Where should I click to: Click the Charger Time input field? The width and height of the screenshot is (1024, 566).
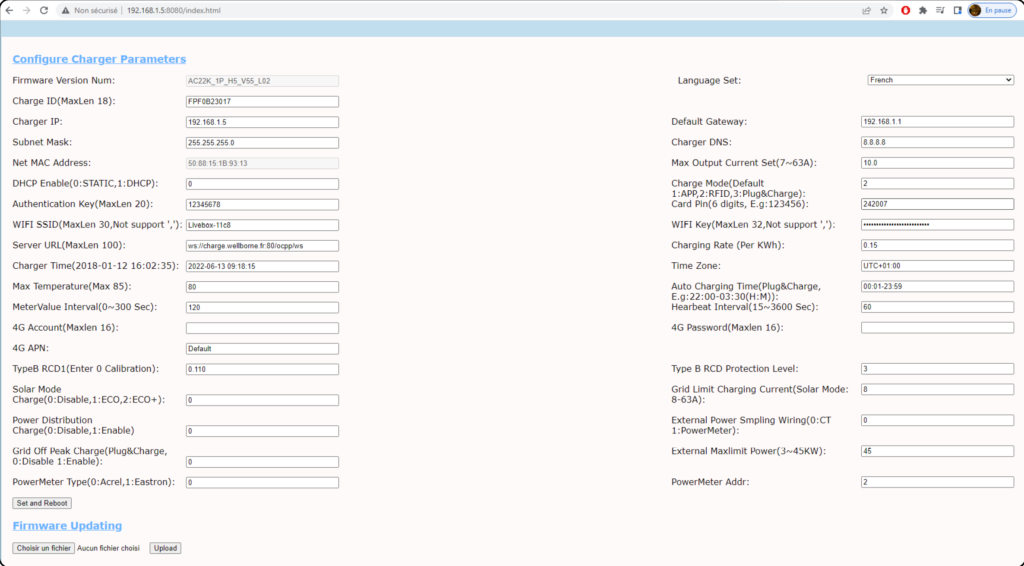click(262, 266)
